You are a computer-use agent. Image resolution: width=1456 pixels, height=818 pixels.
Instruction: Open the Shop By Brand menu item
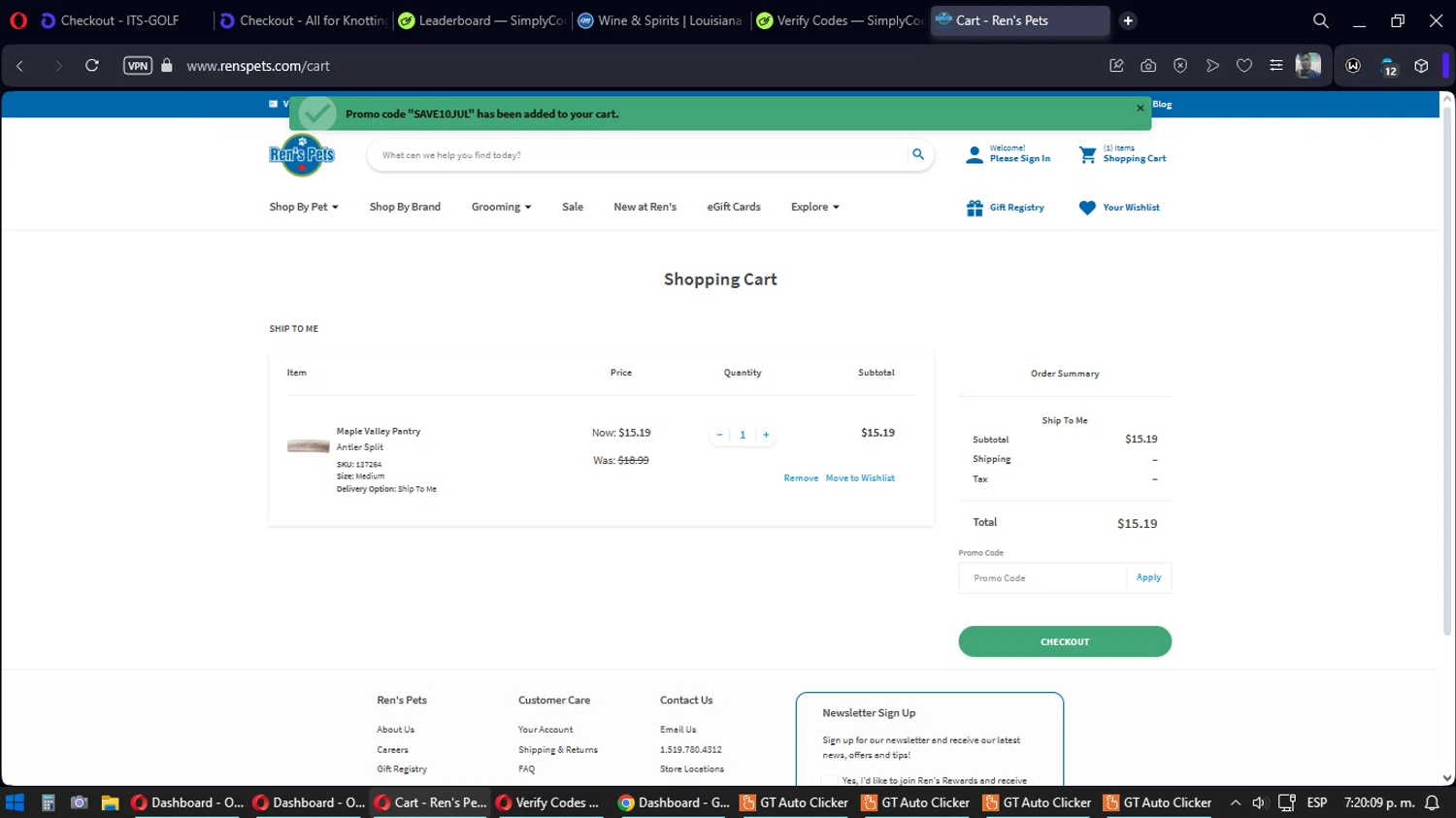pos(405,207)
